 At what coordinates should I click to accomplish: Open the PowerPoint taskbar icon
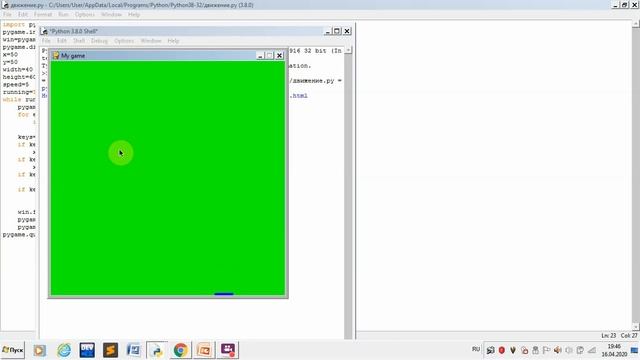(204, 350)
